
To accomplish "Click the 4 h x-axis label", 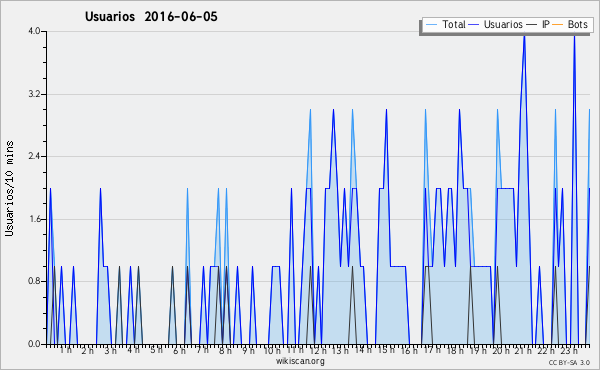I will (x=134, y=350).
